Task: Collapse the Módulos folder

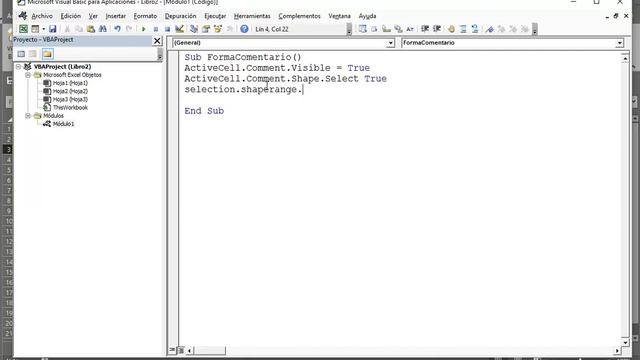Action: pyautogui.click(x=28, y=116)
